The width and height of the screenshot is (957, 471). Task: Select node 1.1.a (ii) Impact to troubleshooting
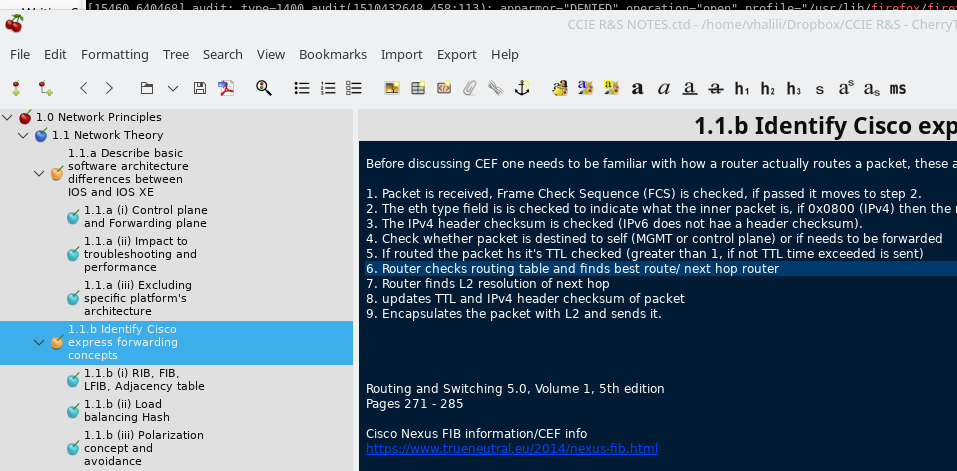[x=140, y=254]
